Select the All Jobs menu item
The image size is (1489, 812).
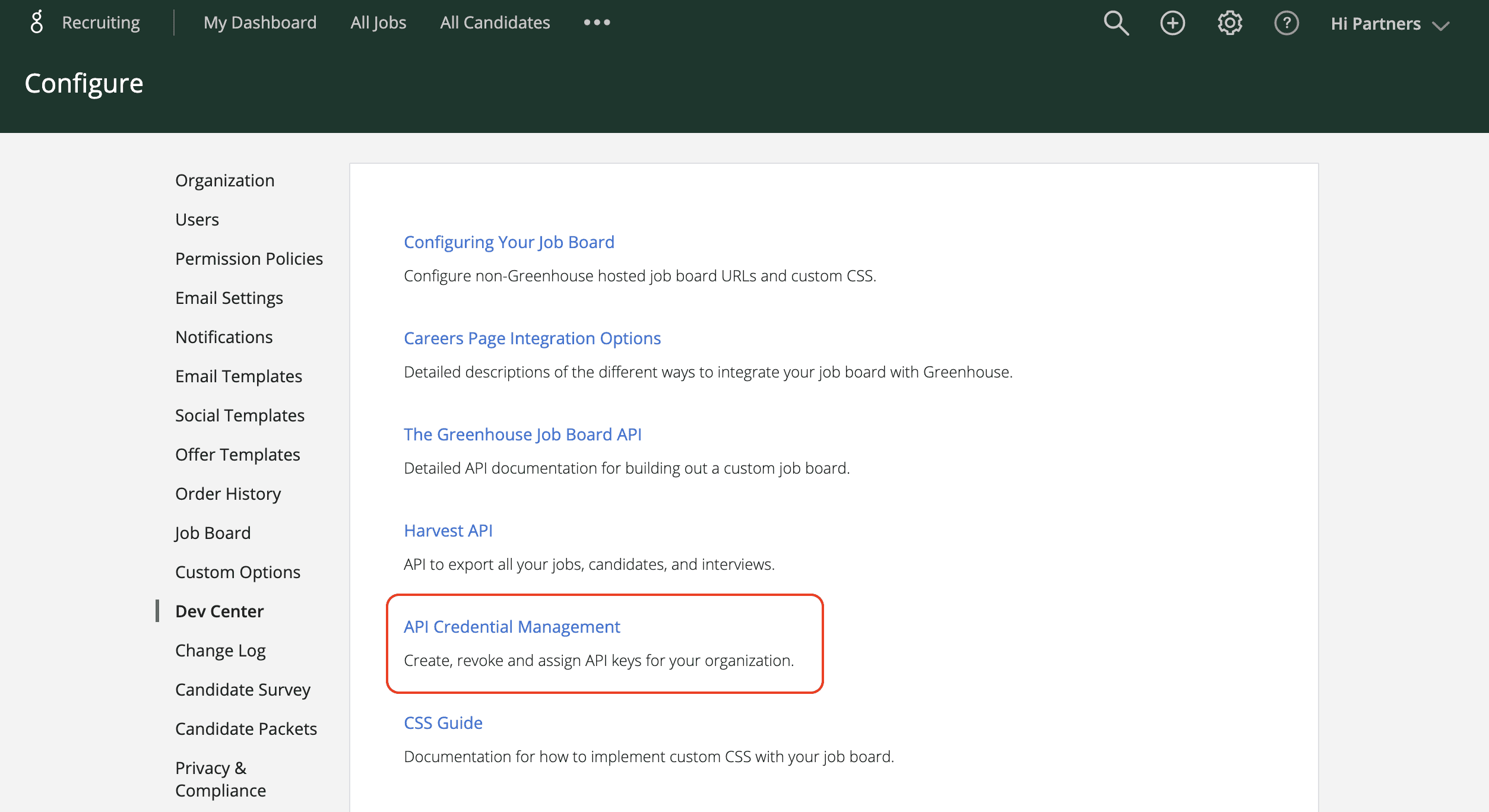(377, 22)
